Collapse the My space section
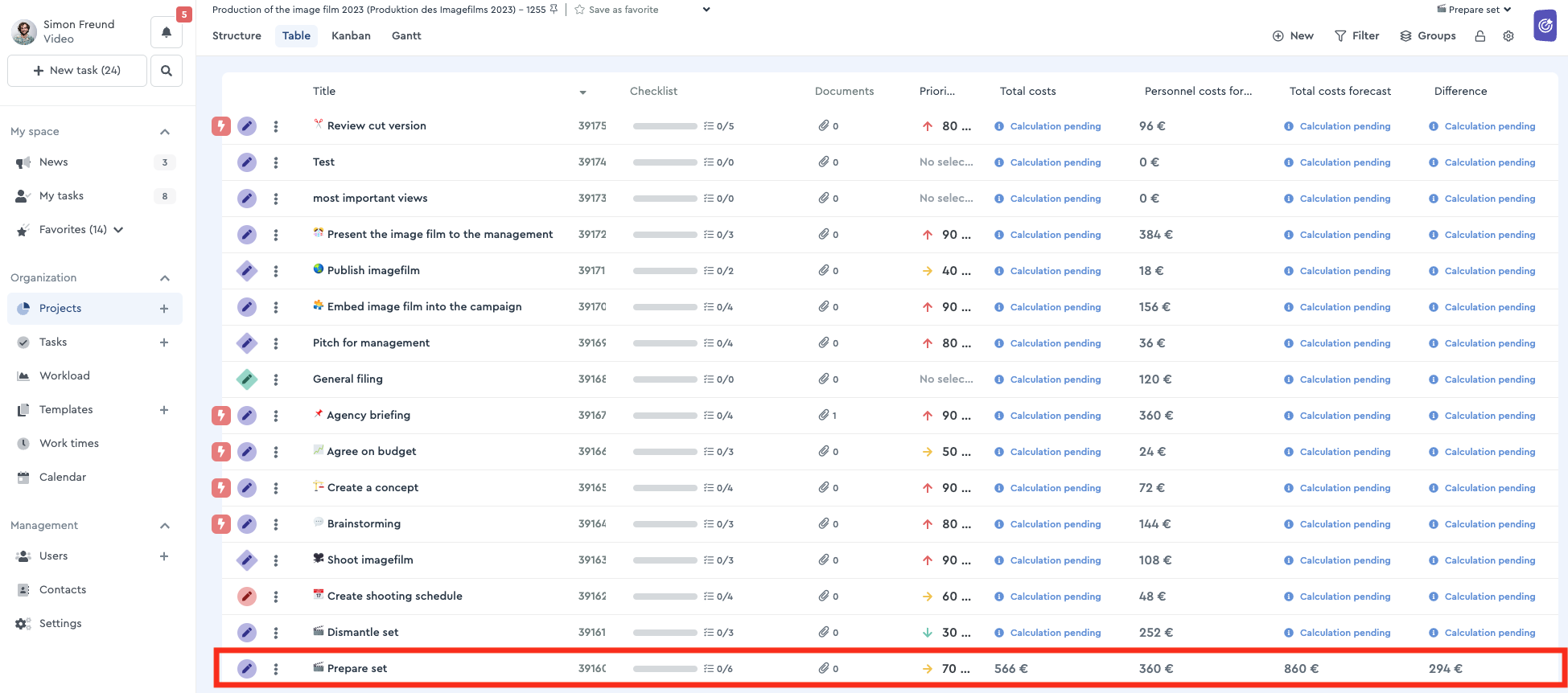The image size is (1568, 693). tap(165, 132)
